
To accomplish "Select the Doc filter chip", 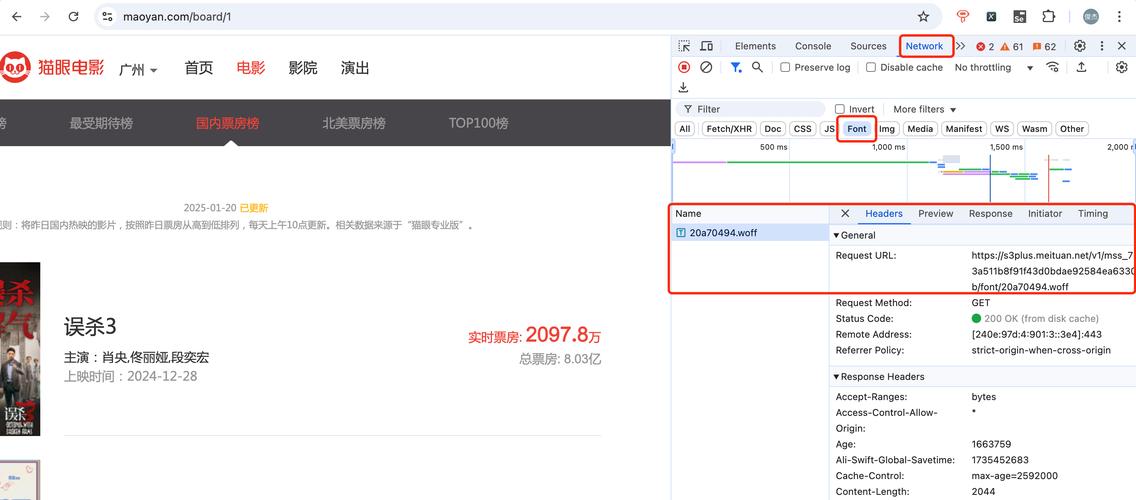I will [773, 129].
